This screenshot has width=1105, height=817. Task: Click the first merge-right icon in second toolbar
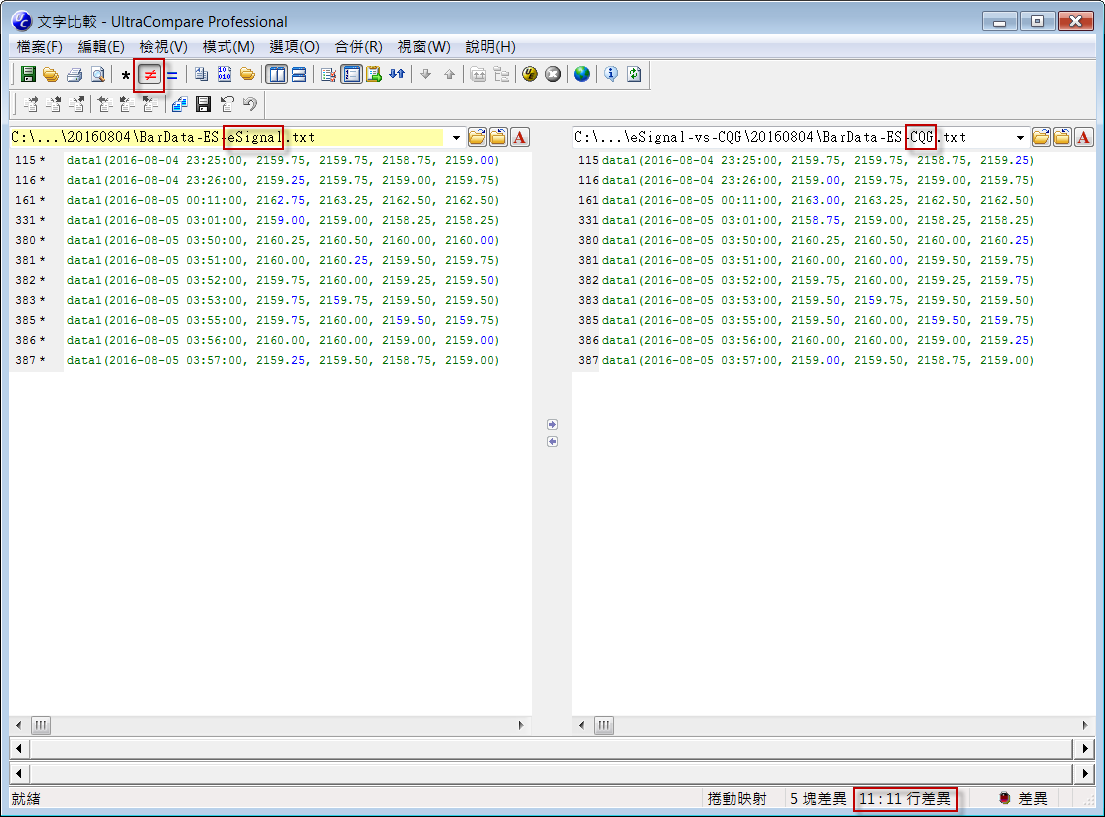tap(31, 104)
